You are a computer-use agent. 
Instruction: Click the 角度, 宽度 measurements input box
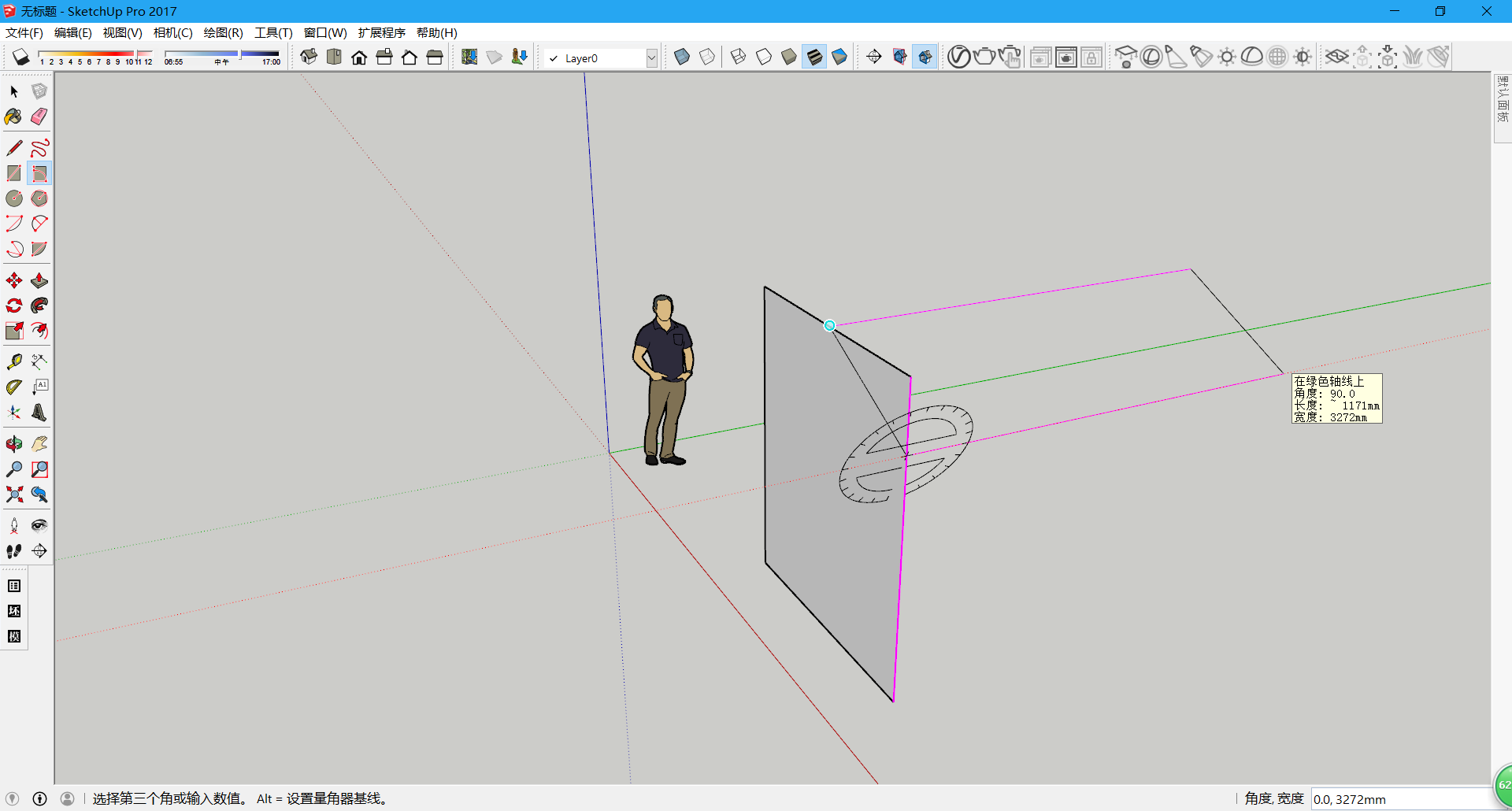coord(1402,799)
